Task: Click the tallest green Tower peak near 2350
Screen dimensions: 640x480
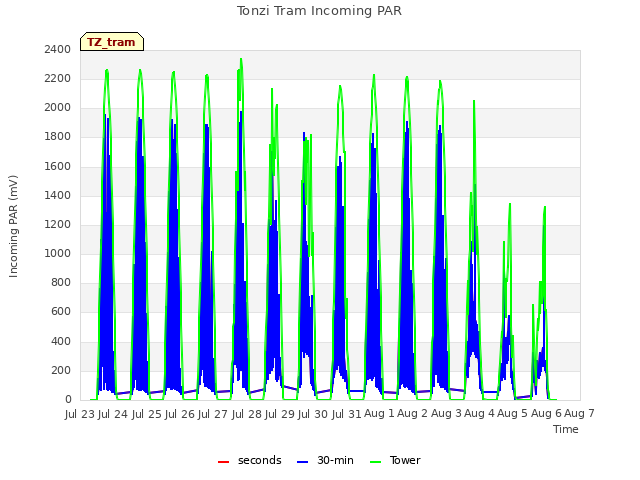Action: click(241, 60)
